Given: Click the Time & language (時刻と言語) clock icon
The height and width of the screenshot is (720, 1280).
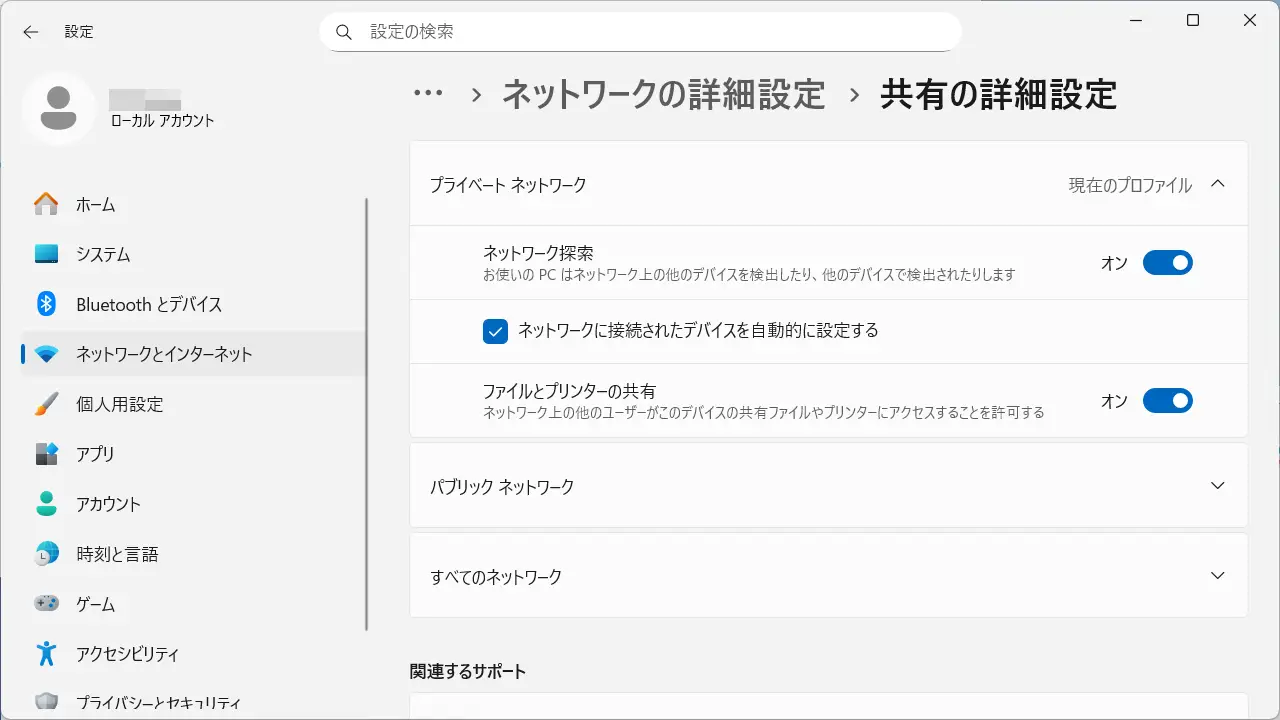Looking at the screenshot, I should tap(46, 554).
